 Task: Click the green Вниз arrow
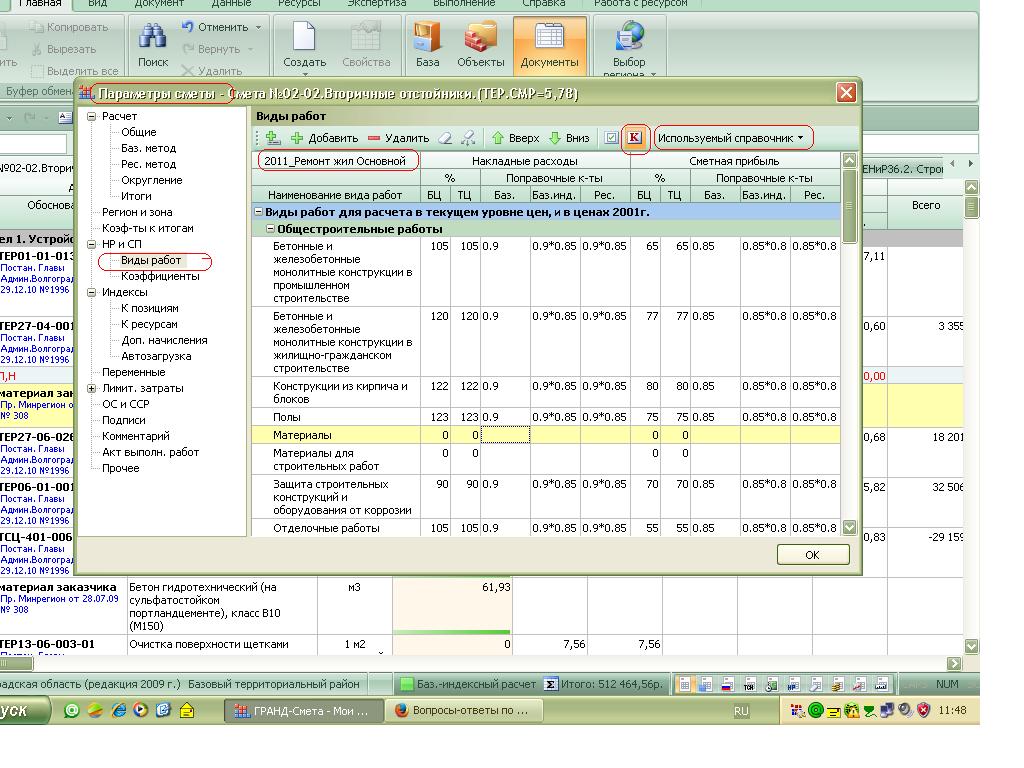(555, 138)
